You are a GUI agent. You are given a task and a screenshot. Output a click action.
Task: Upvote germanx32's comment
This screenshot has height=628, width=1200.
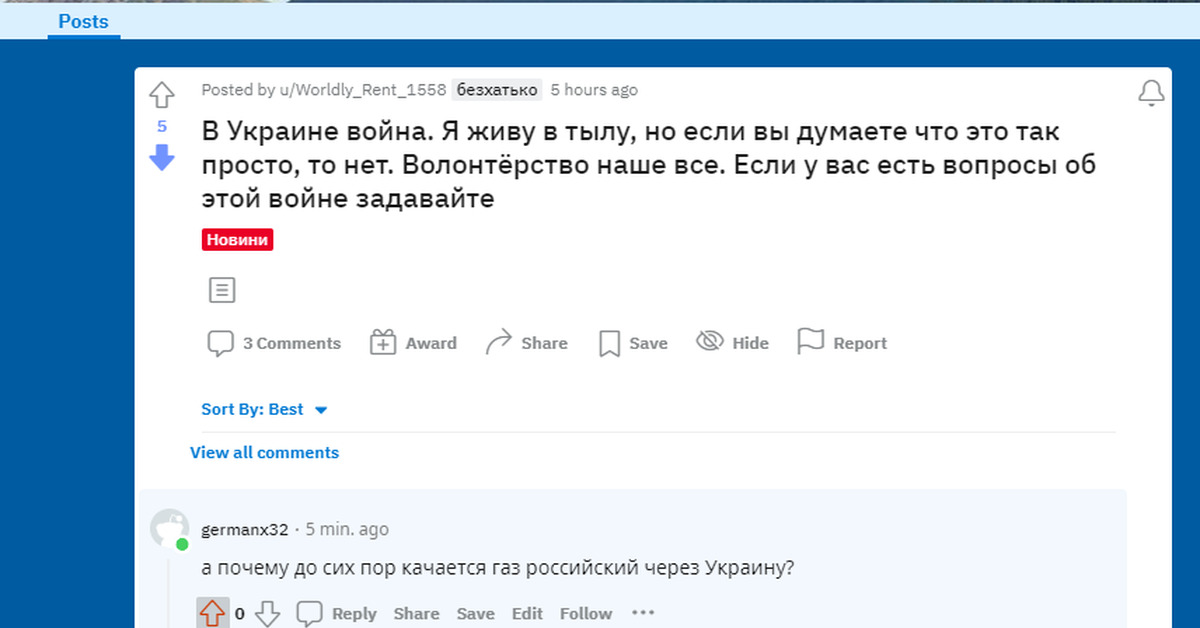(x=212, y=613)
